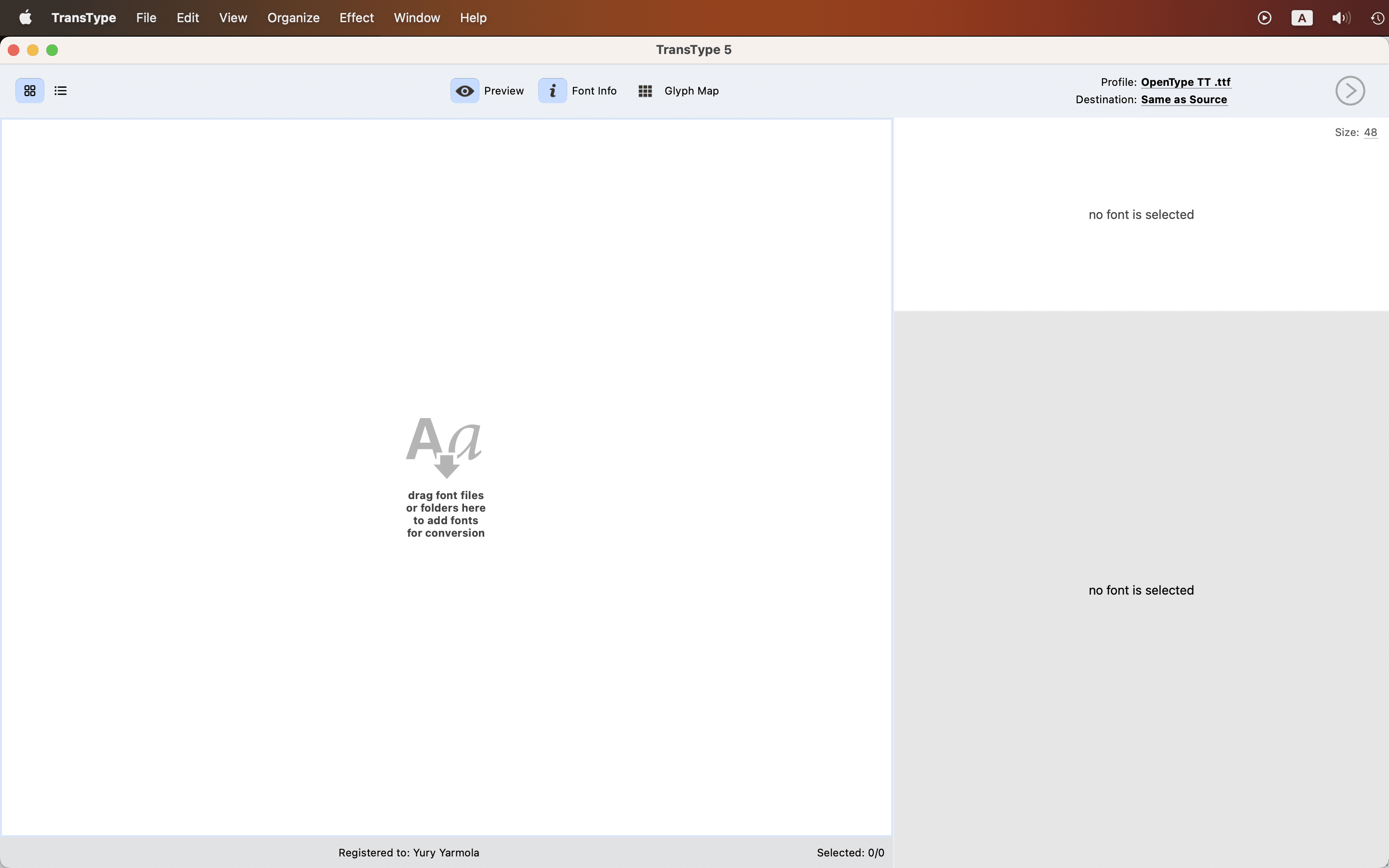
Task: Click 'no font is selected' in preview panel
Action: (x=1141, y=215)
